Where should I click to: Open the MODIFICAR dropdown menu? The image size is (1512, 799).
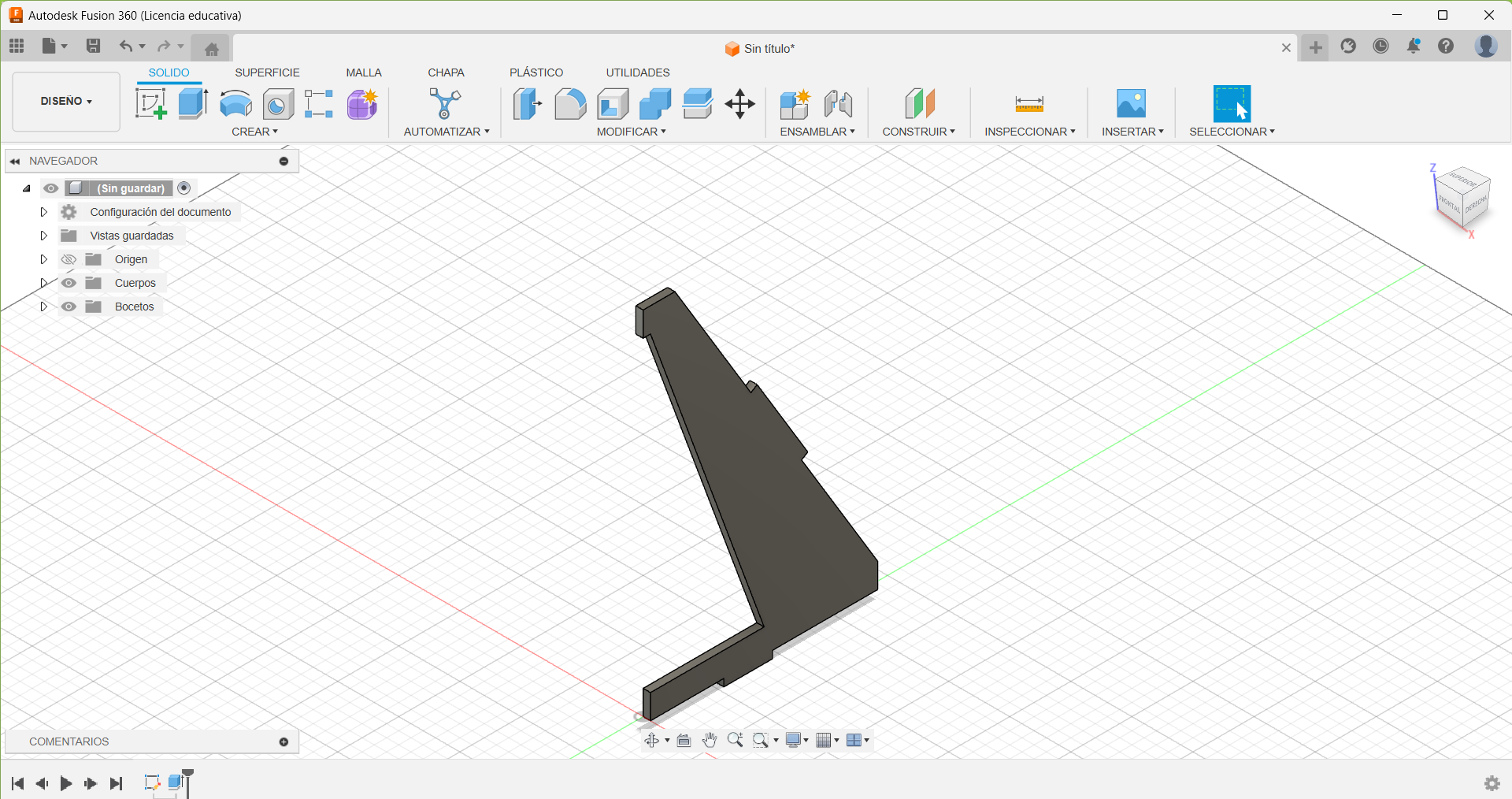point(631,132)
